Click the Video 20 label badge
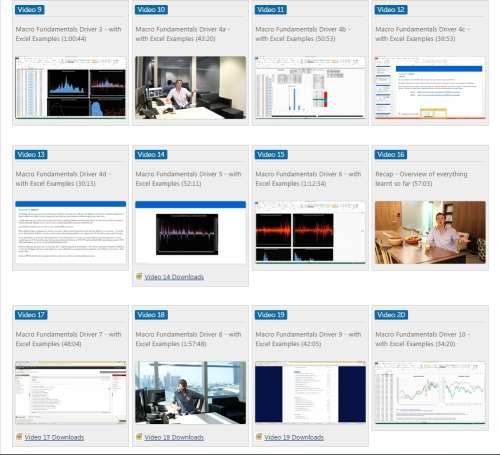 (x=391, y=315)
